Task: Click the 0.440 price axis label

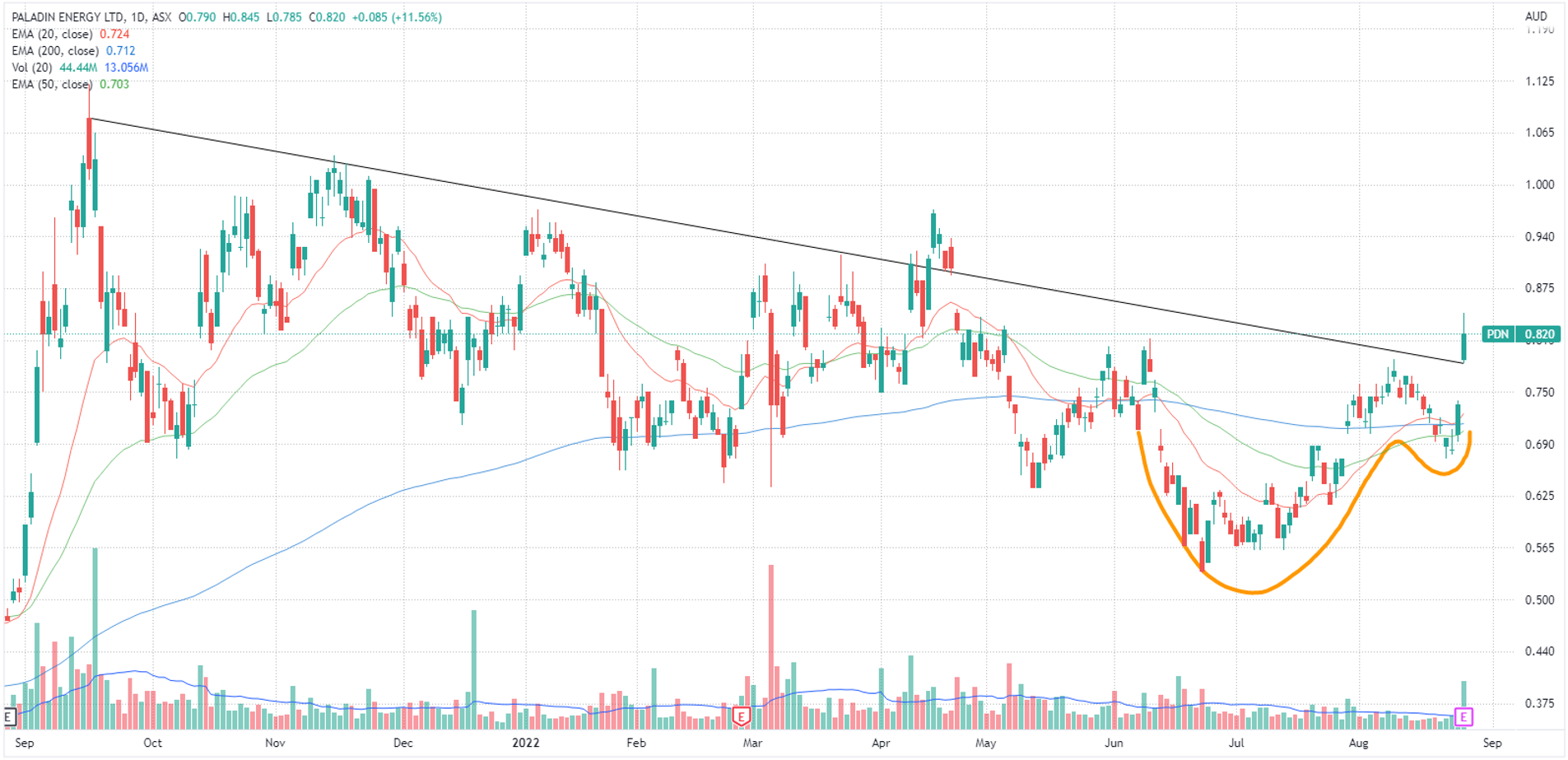Action: pos(1539,651)
